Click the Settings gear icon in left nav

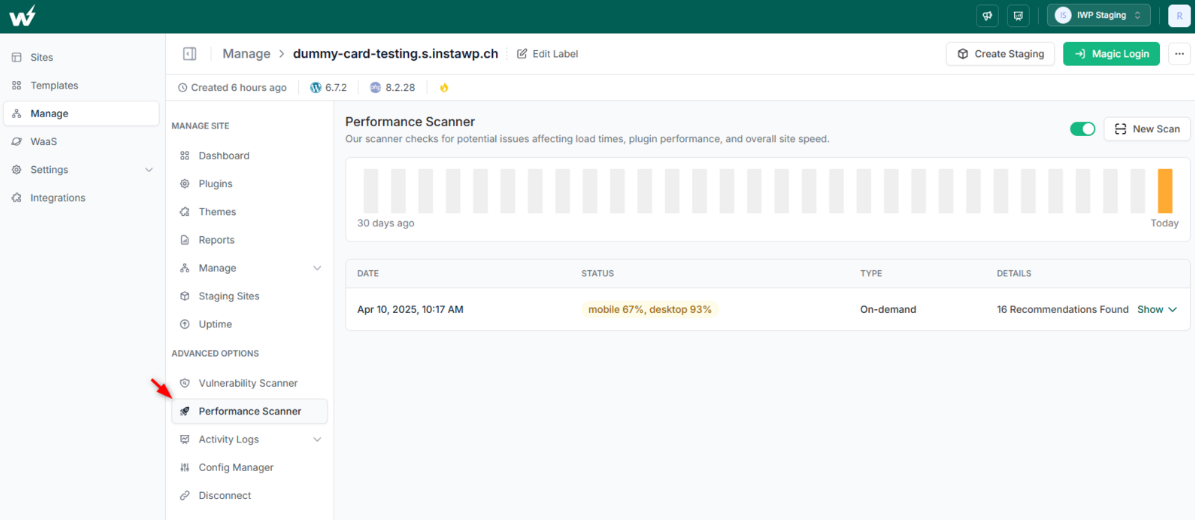(x=17, y=170)
